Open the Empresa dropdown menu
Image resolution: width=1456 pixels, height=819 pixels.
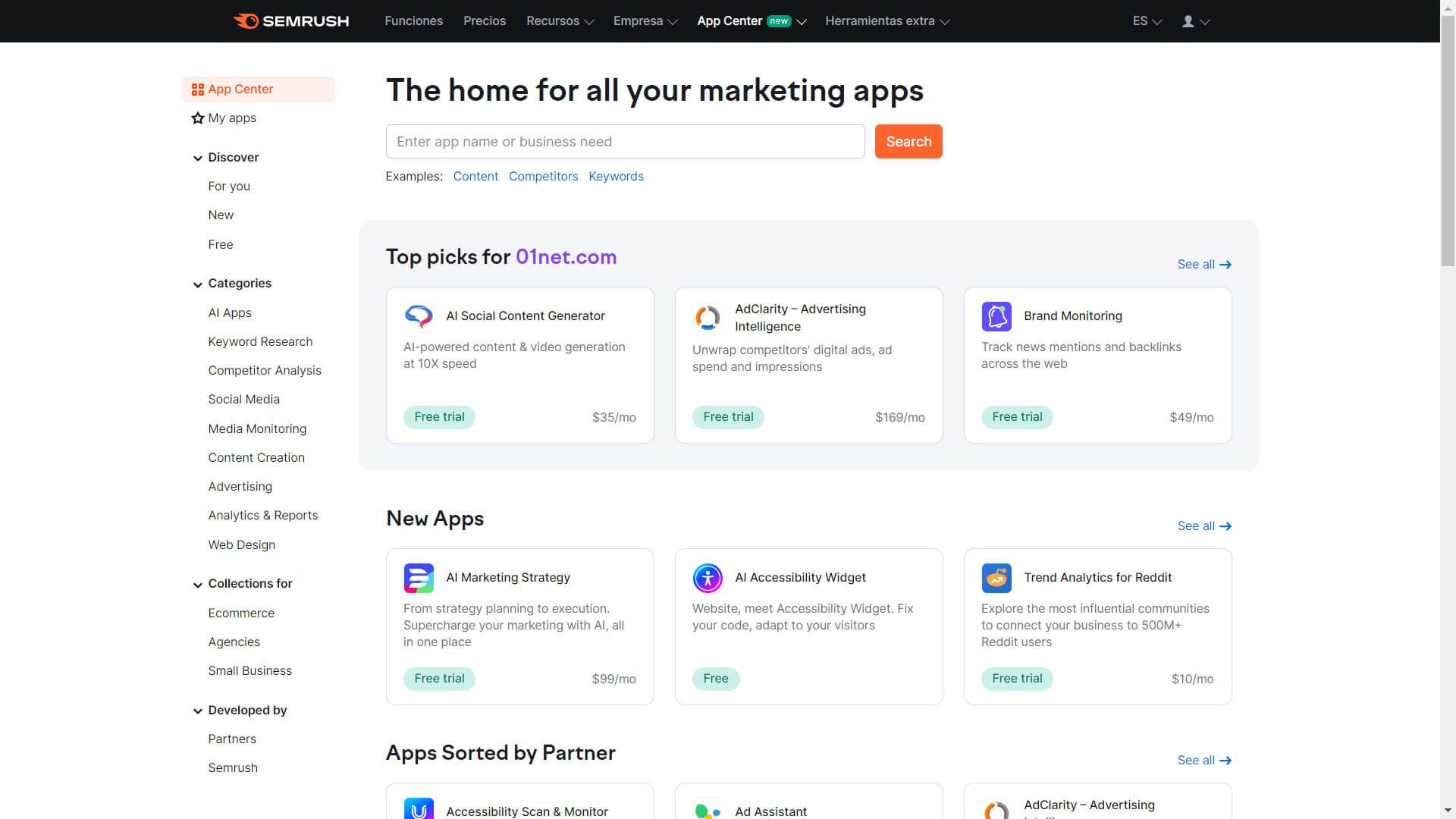(645, 21)
